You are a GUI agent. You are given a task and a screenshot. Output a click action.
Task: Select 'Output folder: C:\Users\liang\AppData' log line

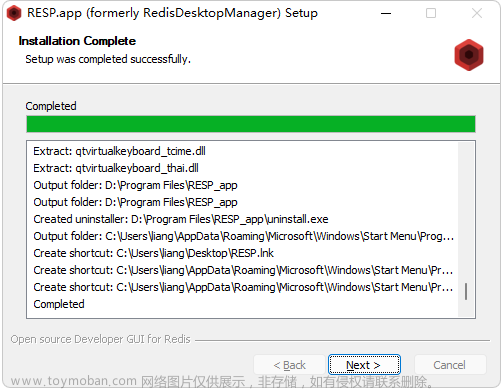[x=244, y=236]
